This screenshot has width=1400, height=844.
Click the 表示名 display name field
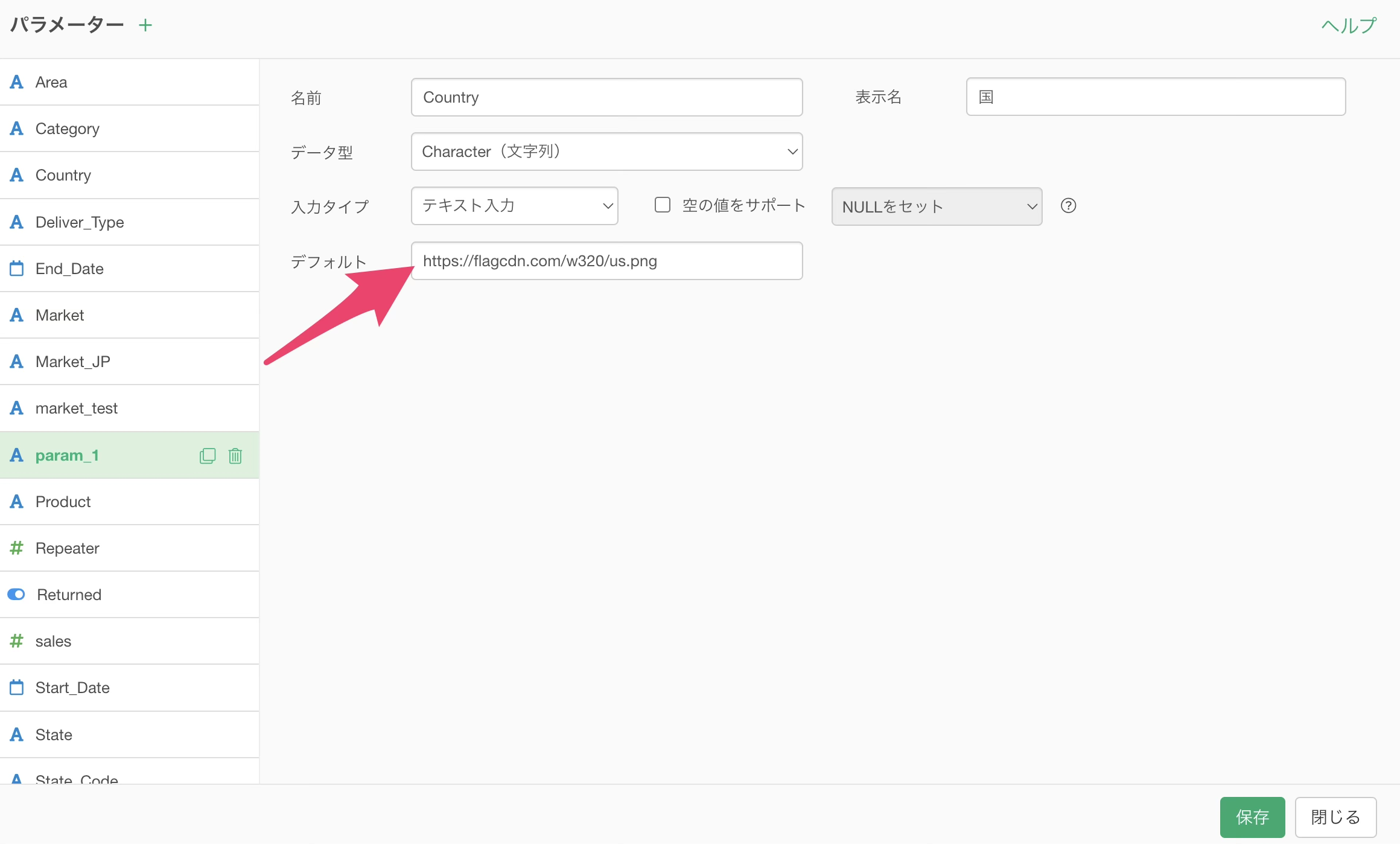[x=1156, y=97]
